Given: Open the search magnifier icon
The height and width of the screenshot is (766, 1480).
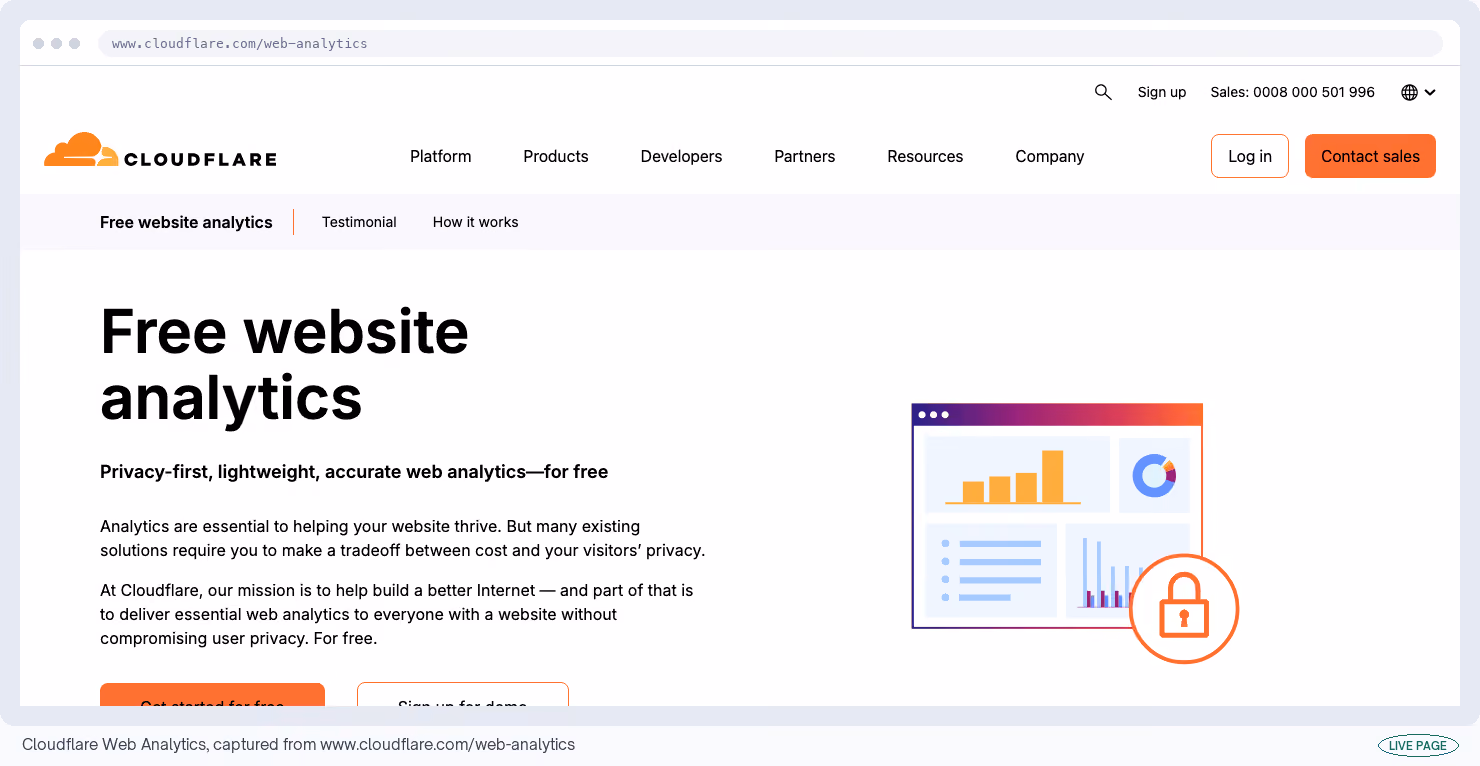Looking at the screenshot, I should [x=1103, y=92].
